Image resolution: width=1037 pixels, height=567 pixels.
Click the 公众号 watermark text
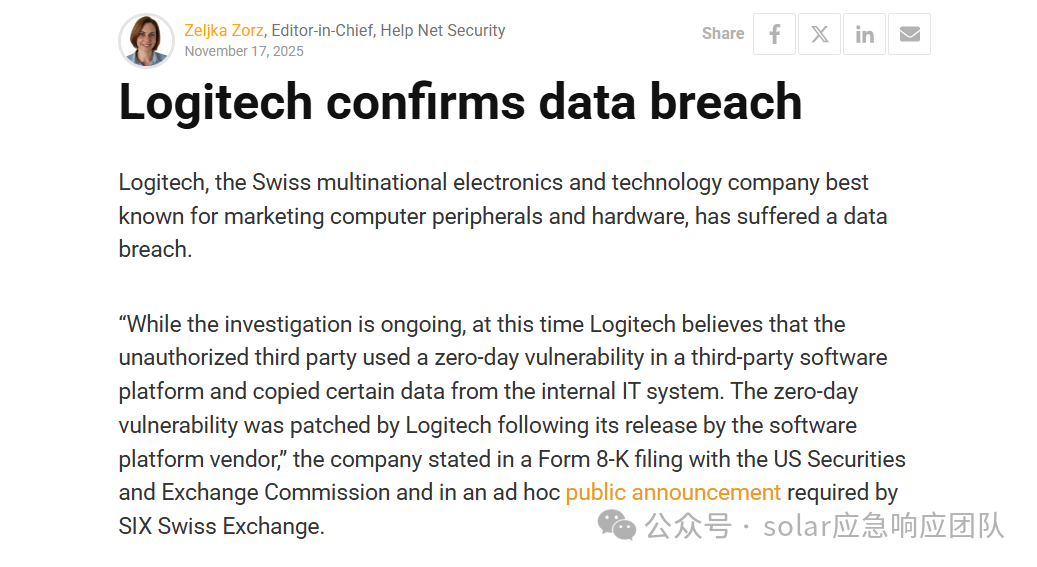pyautogui.click(x=688, y=526)
